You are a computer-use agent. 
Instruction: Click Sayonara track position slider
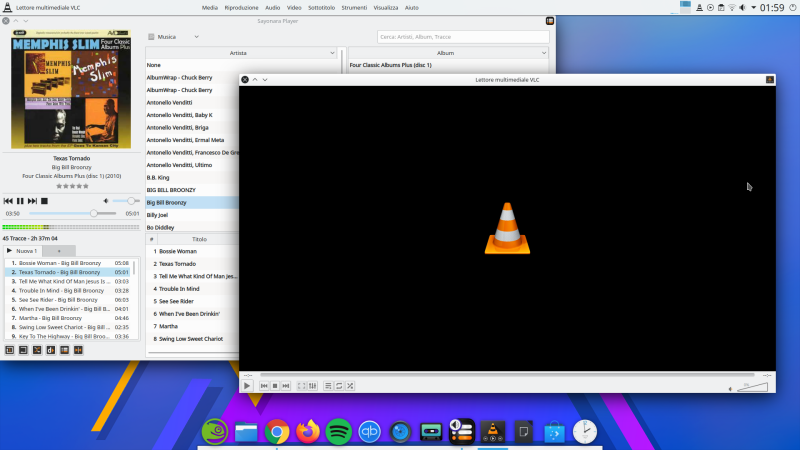pos(72,213)
